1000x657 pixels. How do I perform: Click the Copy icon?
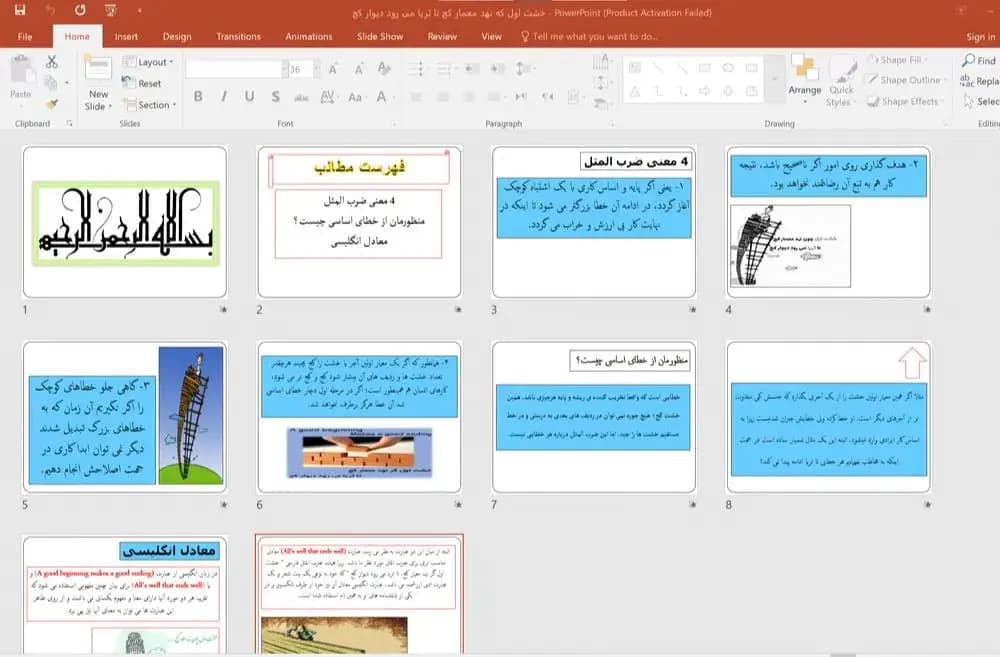pyautogui.click(x=51, y=82)
